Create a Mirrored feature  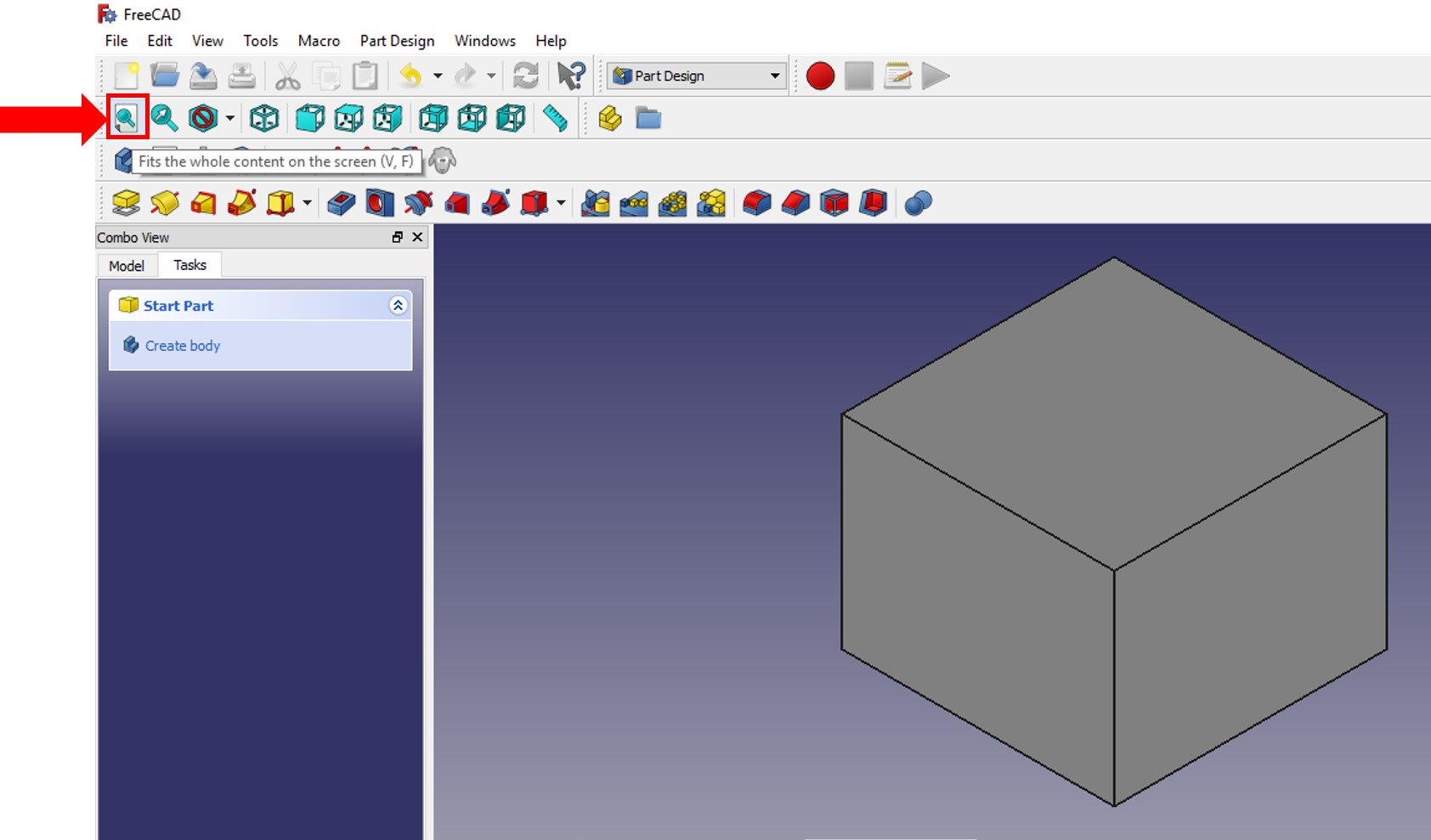point(594,202)
